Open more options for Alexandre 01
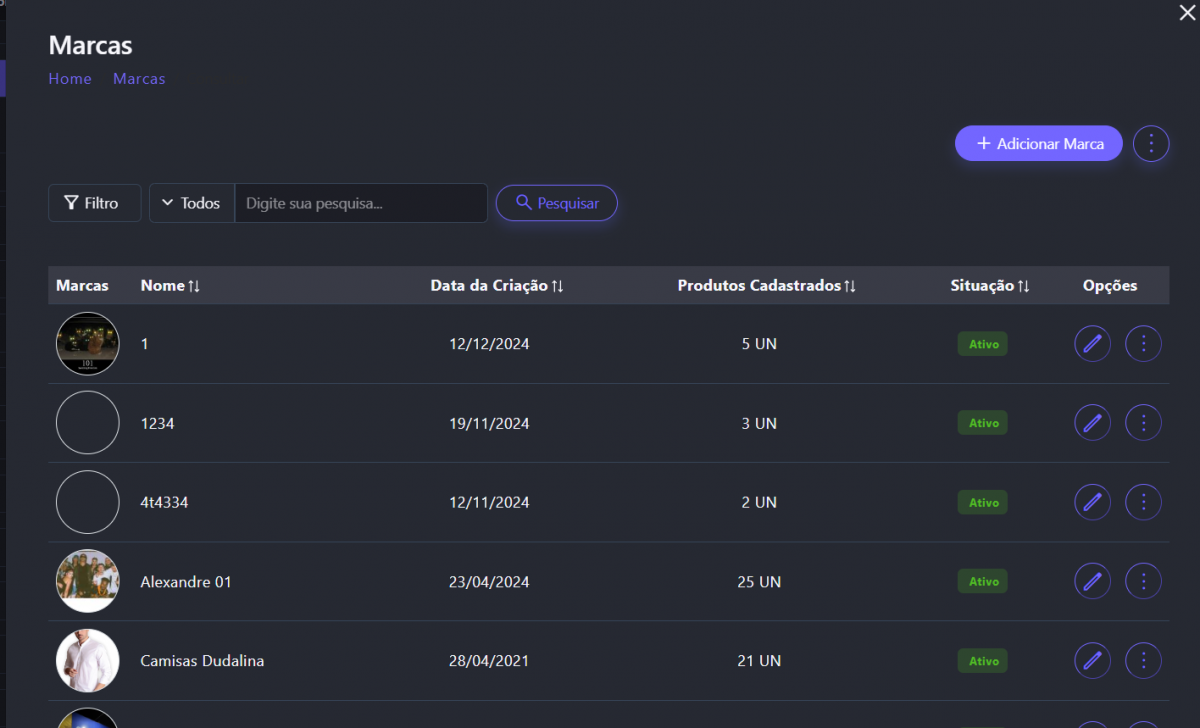 click(1143, 581)
